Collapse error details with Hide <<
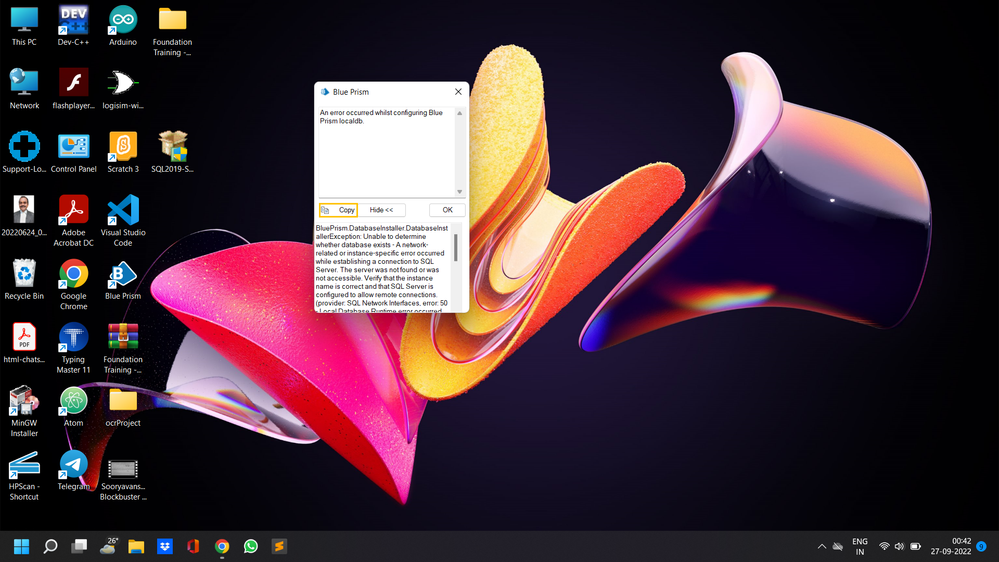The width and height of the screenshot is (999, 562). (x=381, y=210)
